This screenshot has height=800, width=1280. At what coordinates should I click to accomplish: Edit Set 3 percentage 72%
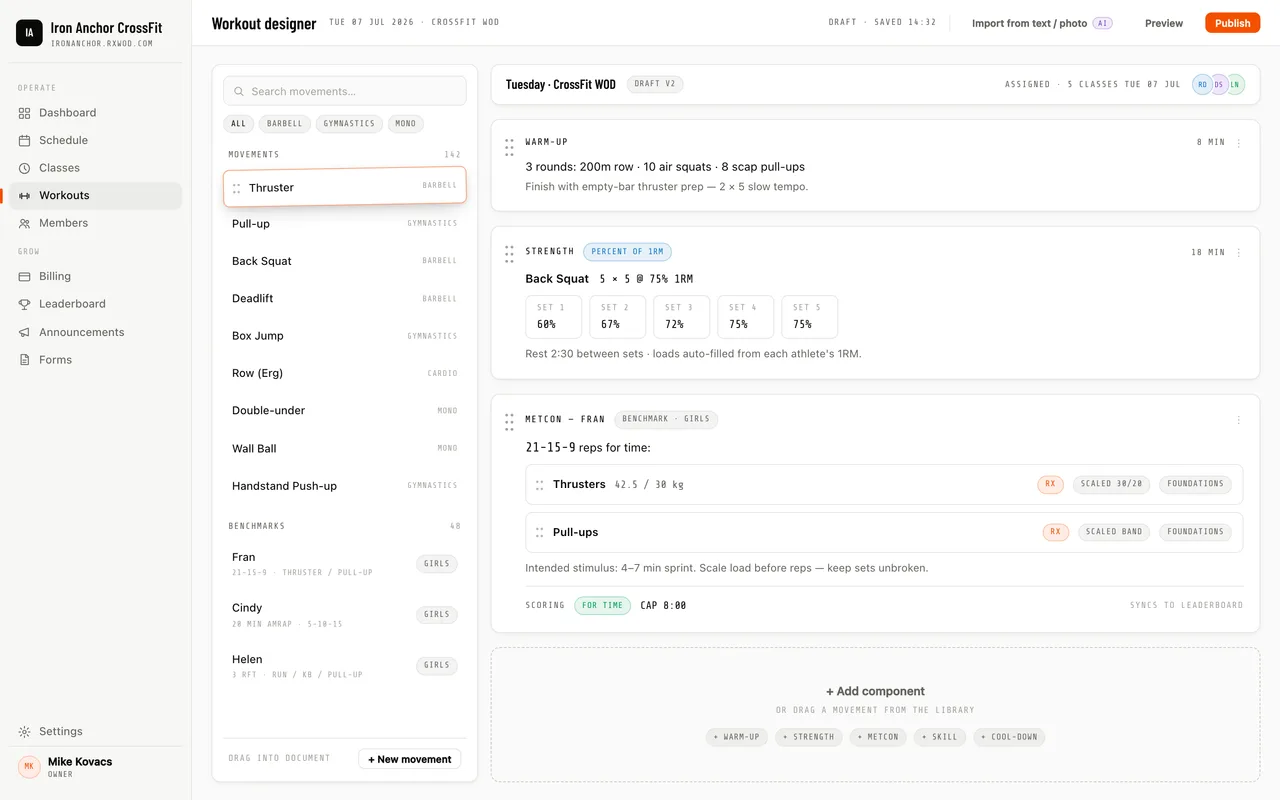(682, 317)
